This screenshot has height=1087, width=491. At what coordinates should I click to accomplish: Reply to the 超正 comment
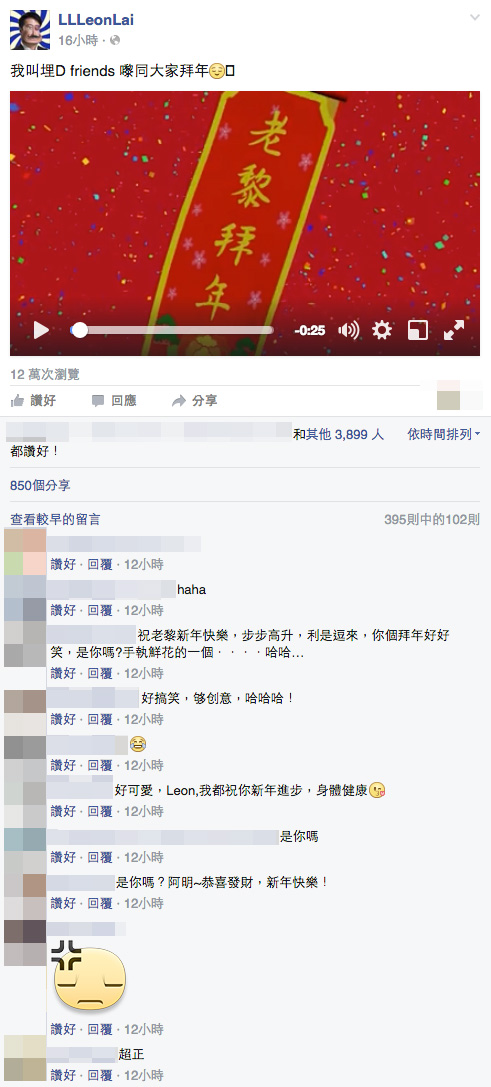click(x=100, y=1075)
